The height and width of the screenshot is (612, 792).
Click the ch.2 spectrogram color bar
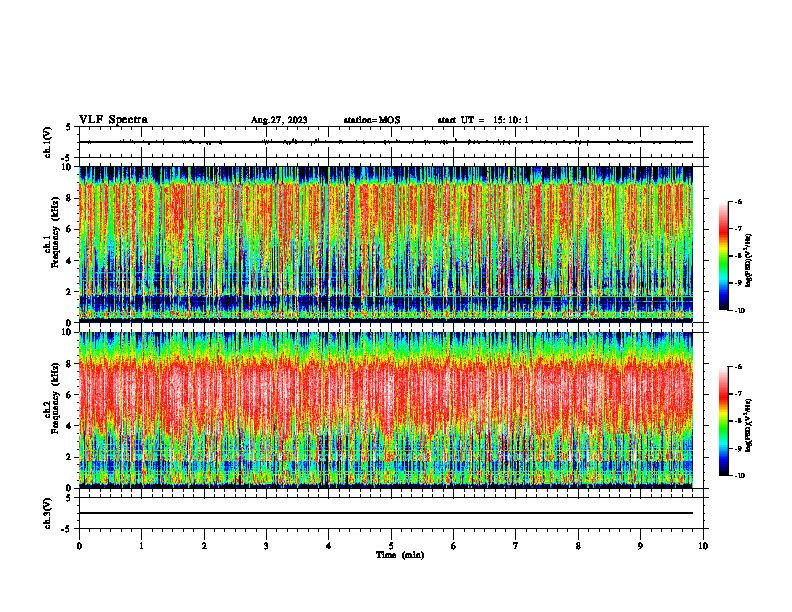(723, 421)
